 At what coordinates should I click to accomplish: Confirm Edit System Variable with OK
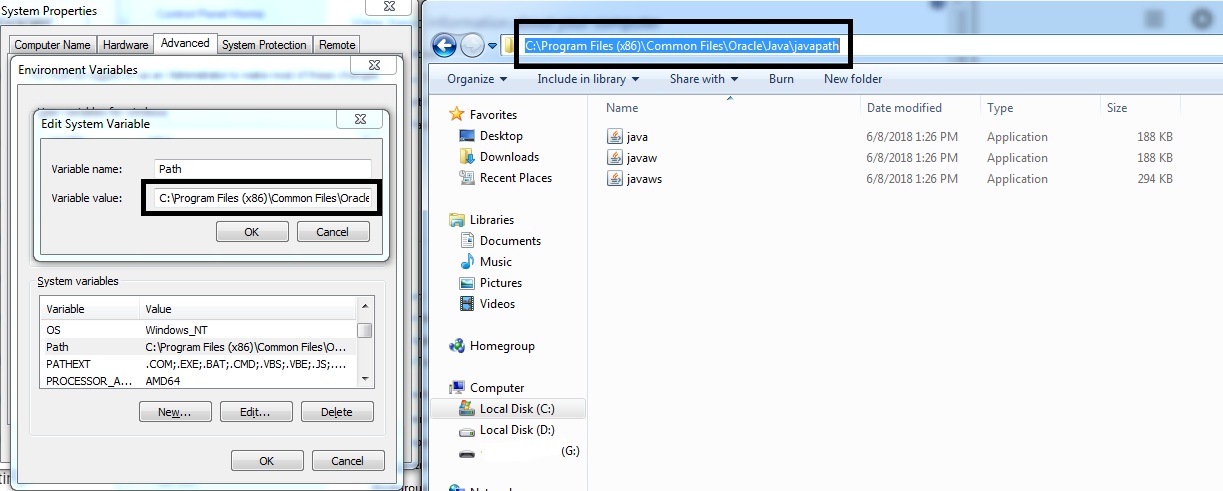pyautogui.click(x=252, y=231)
